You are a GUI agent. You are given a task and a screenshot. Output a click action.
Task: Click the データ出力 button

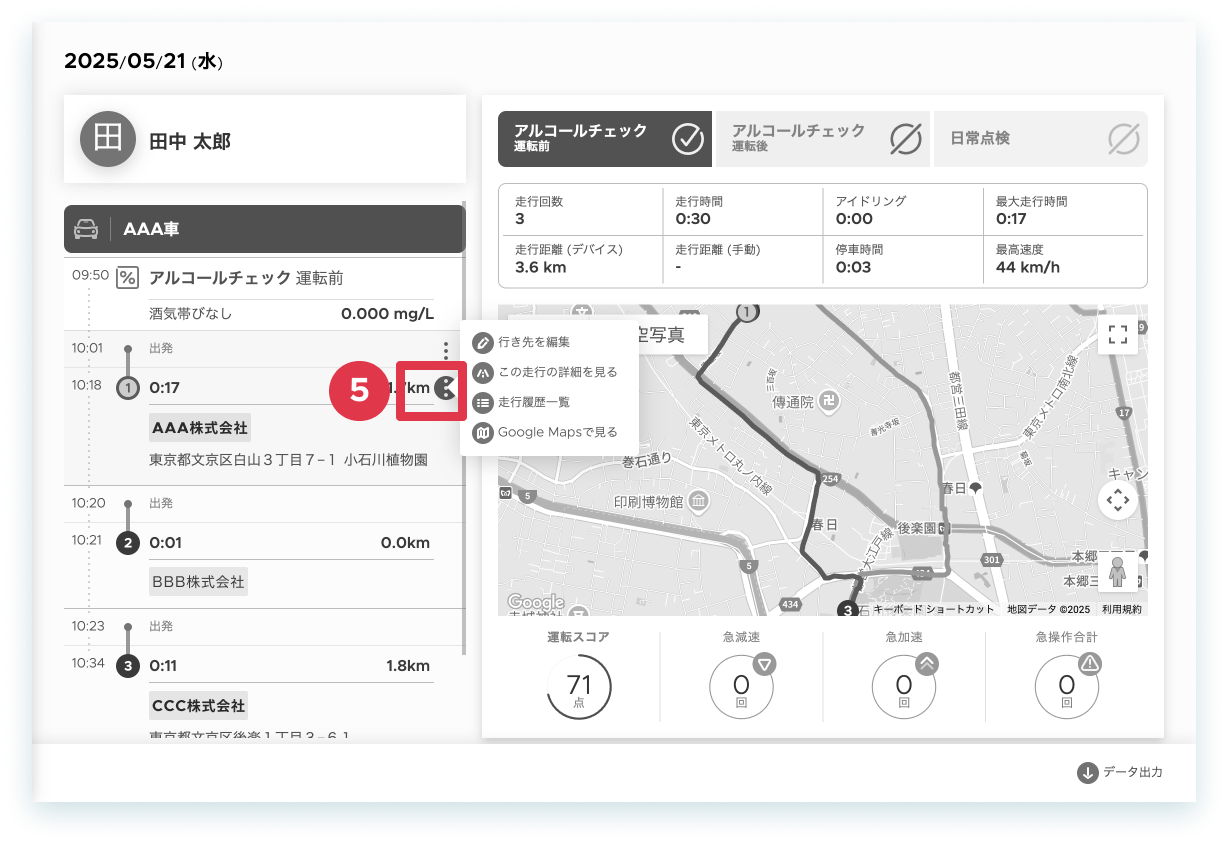click(1120, 772)
